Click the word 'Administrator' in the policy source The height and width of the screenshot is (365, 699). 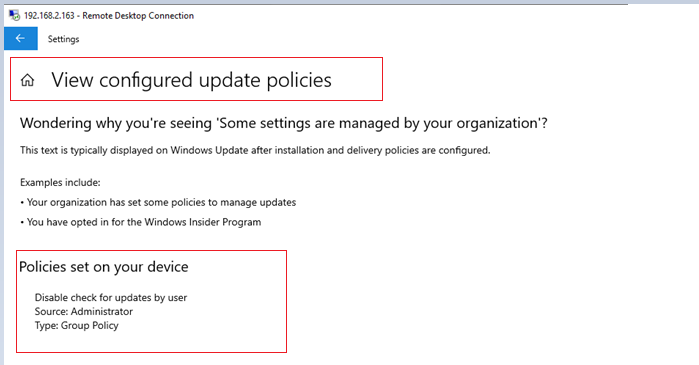pyautogui.click(x=102, y=312)
